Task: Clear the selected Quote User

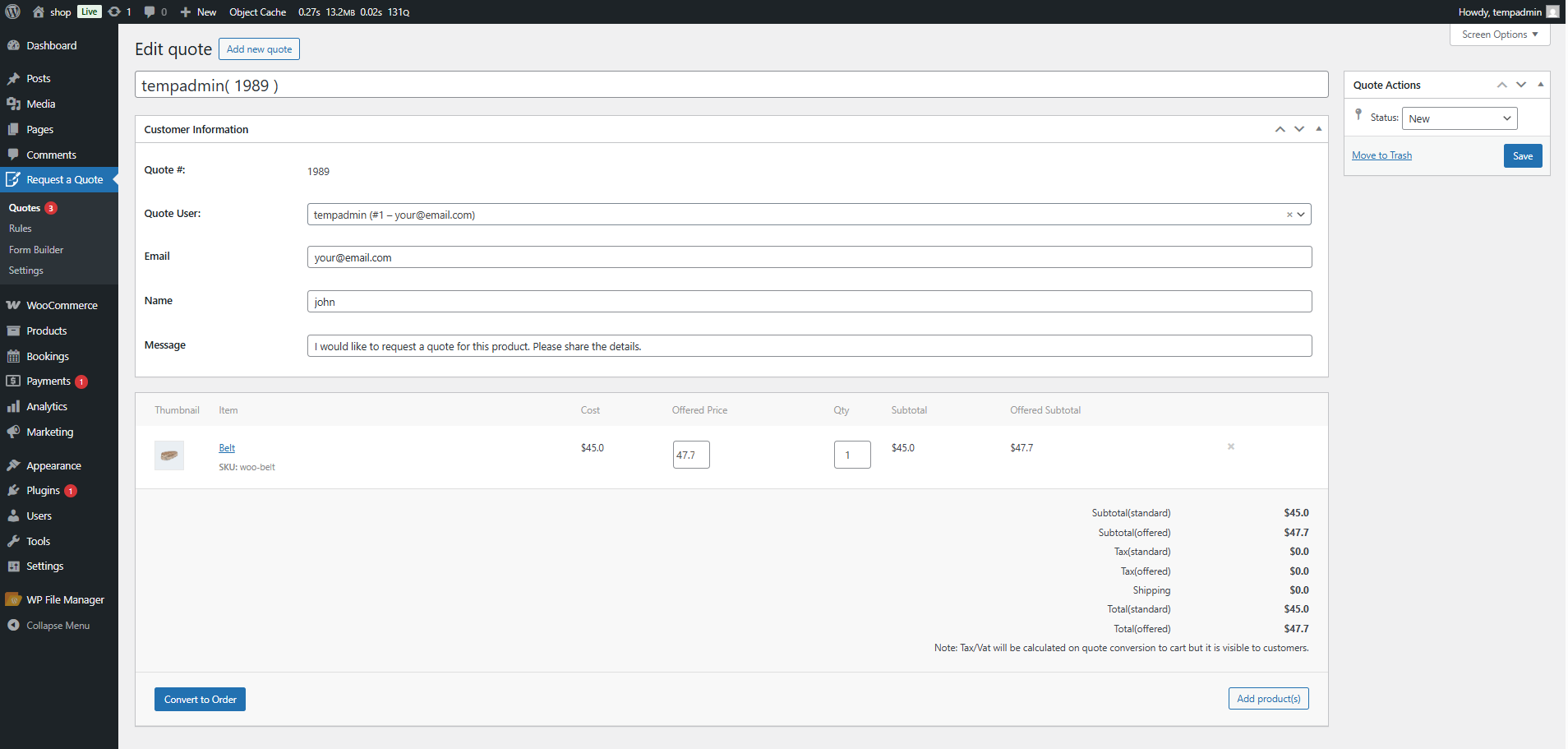Action: pyautogui.click(x=1289, y=215)
